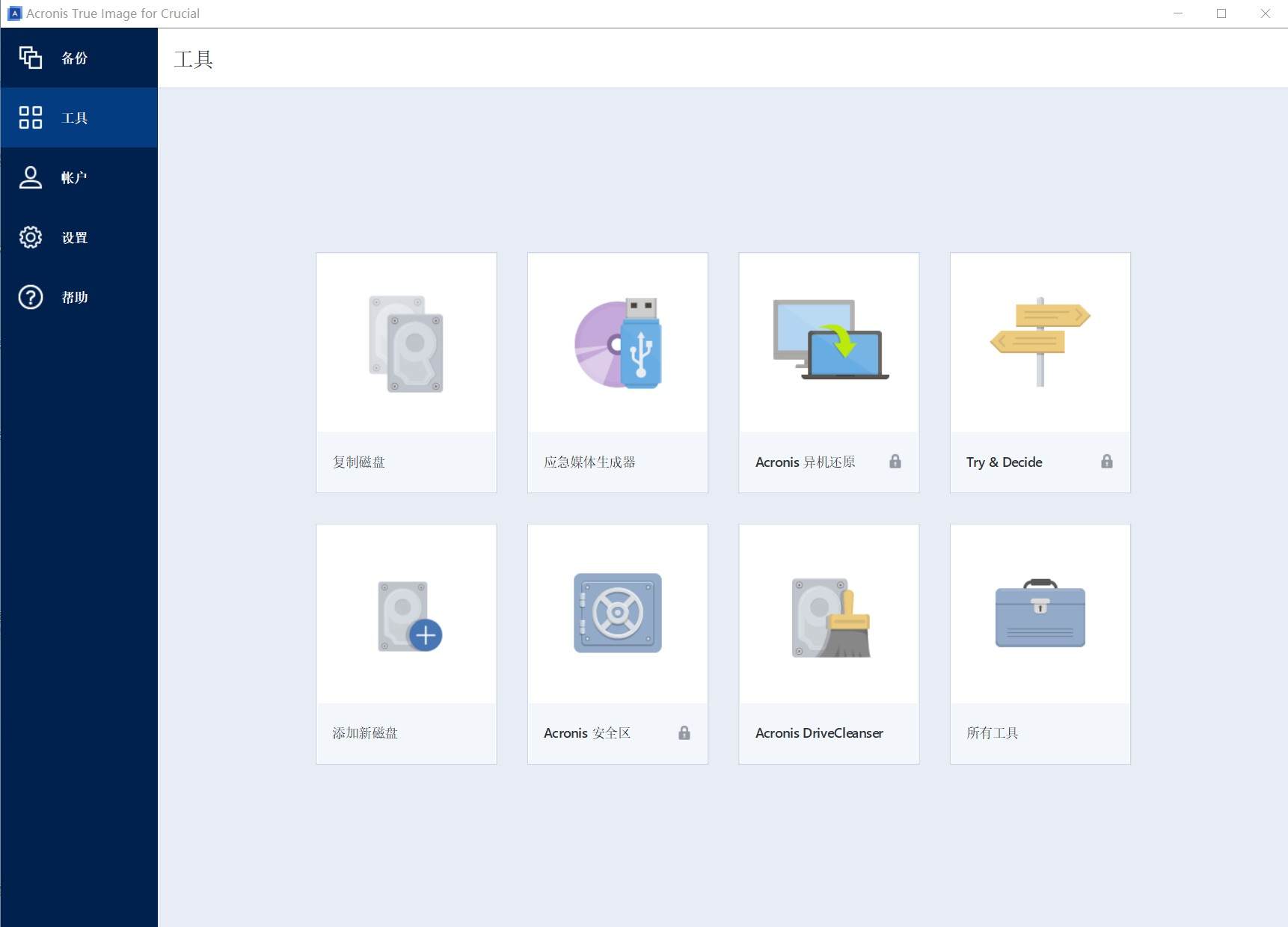This screenshot has height=927, width=1288.
Task: Click the lock badge on Acronis 异机还原
Action: pyautogui.click(x=895, y=462)
